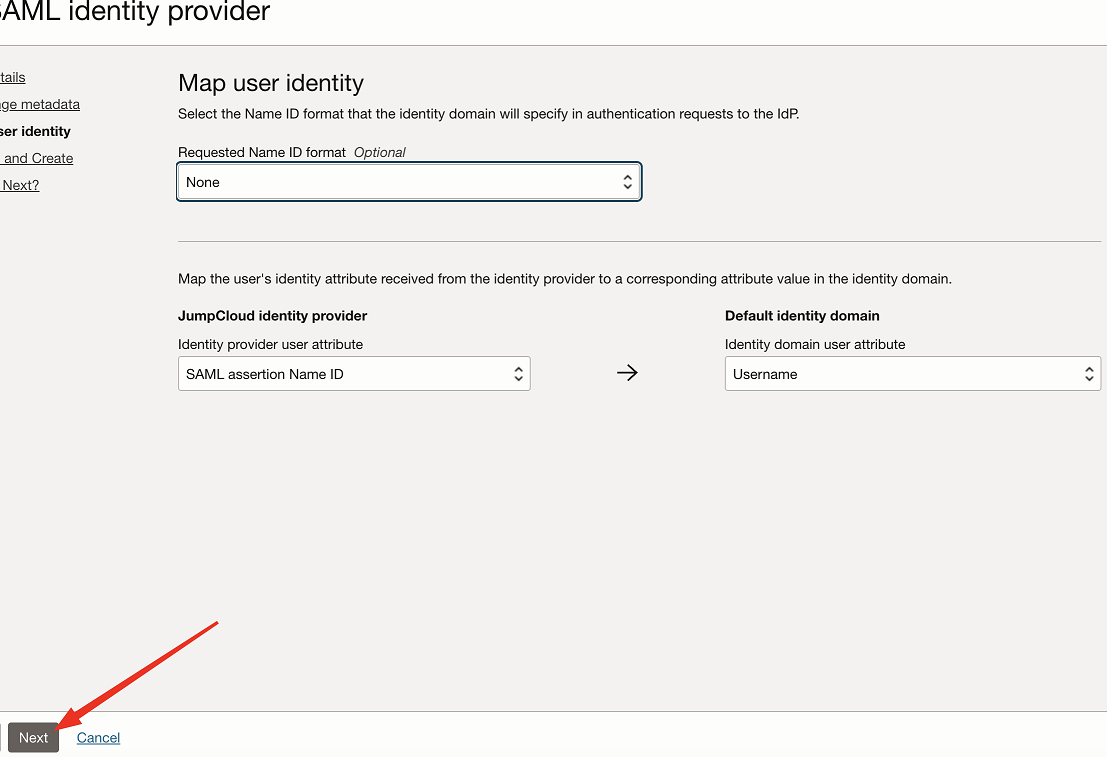Click the Cancel link
Image resolution: width=1107 pixels, height=757 pixels.
tap(98, 738)
